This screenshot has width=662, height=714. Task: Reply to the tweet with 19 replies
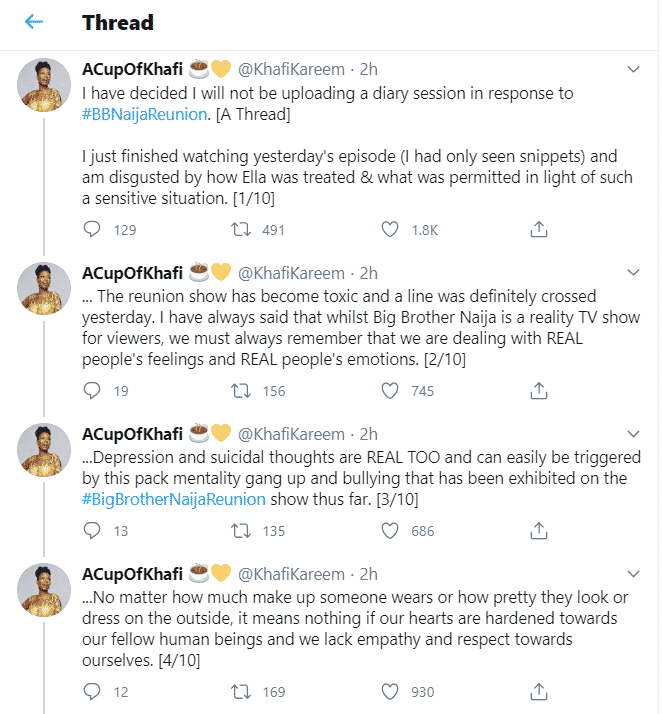pos(92,391)
